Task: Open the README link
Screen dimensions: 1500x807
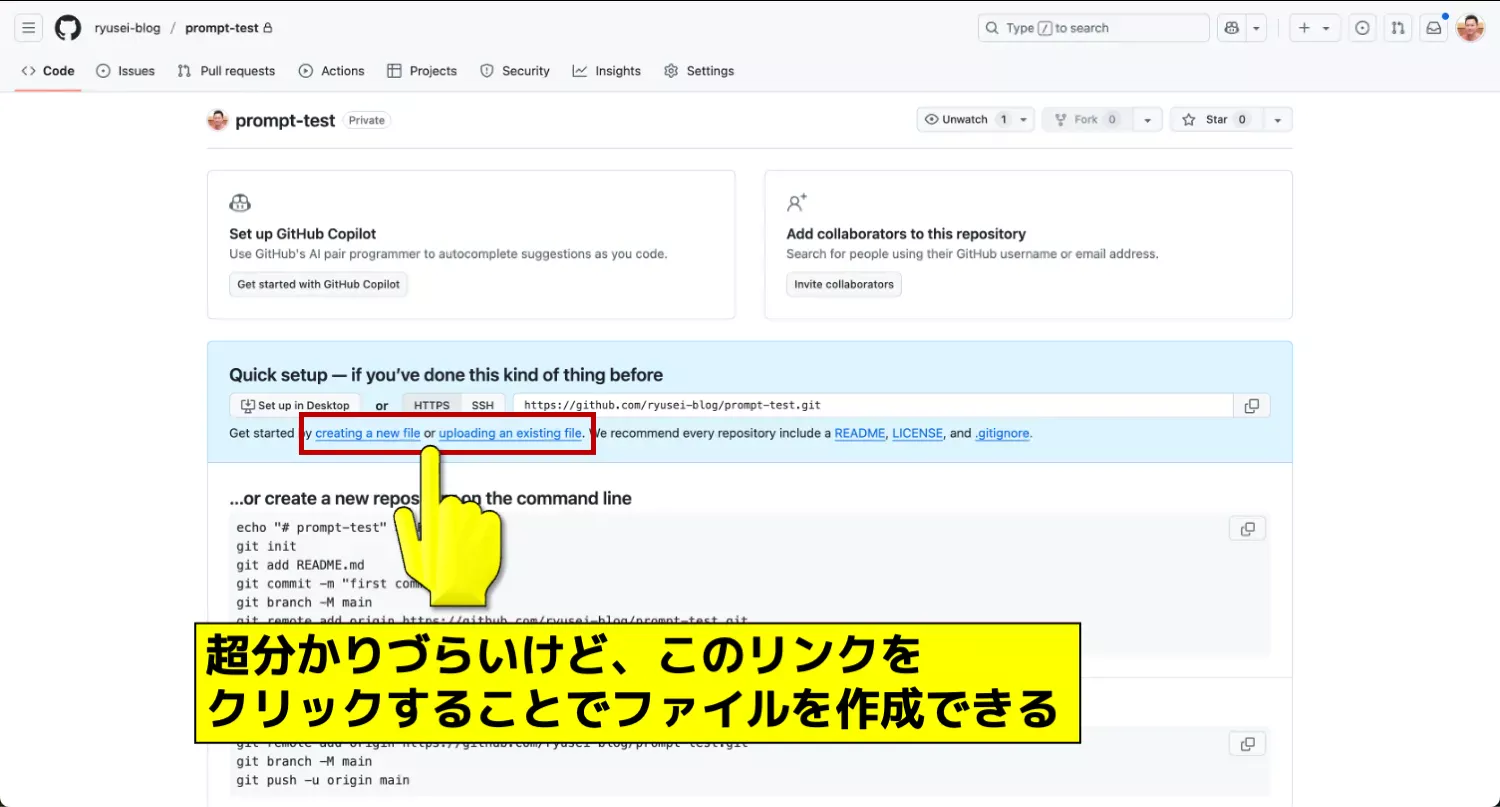Action: 860,433
